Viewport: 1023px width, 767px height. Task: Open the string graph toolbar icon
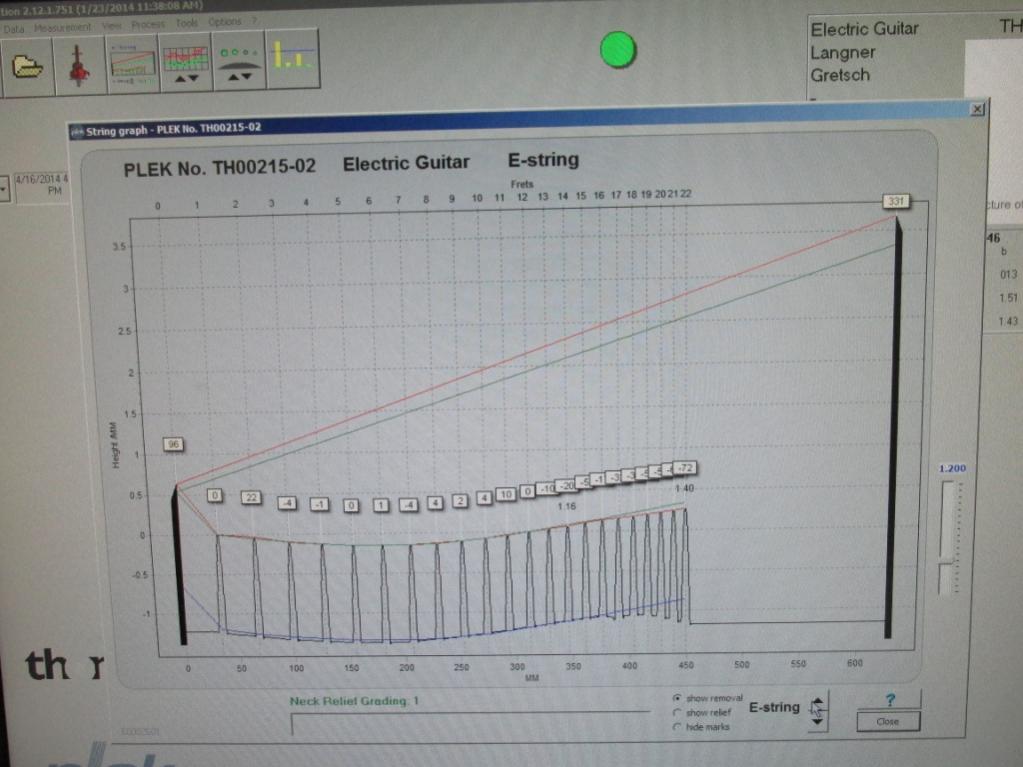point(133,65)
